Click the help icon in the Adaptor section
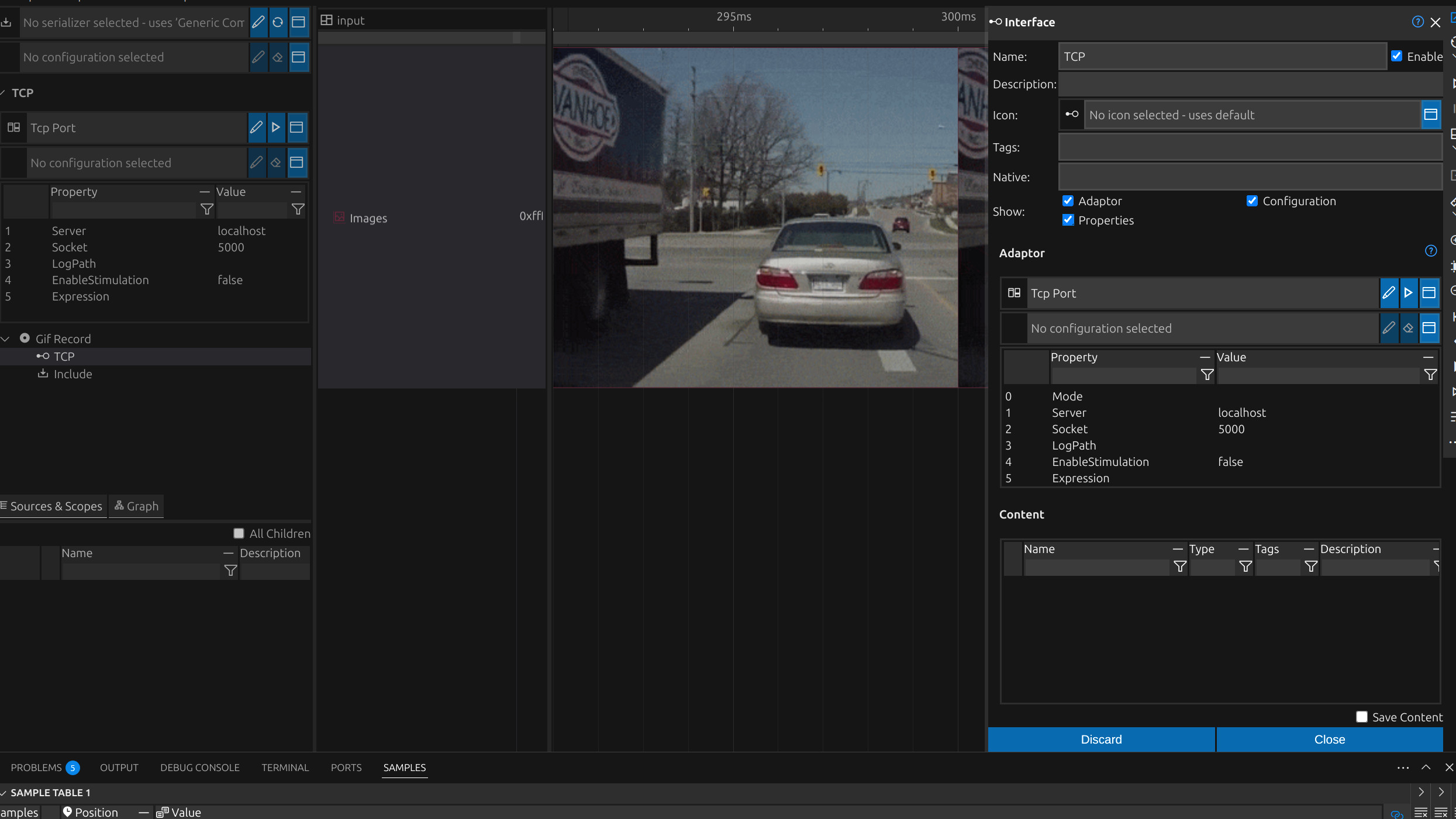 coord(1430,251)
